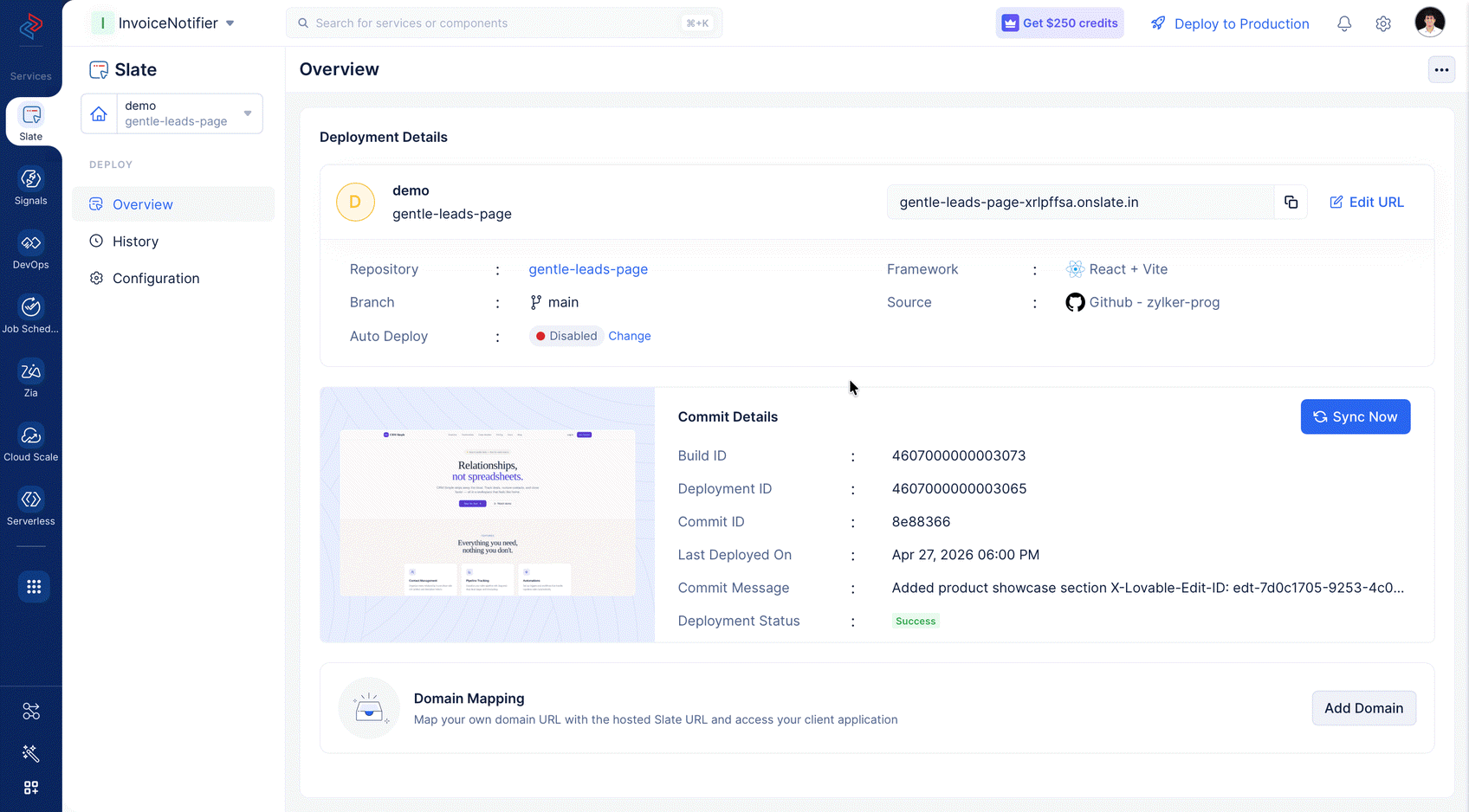Screen dimensions: 1469x812
Task: Open the Serverless service
Action: click(x=31, y=507)
